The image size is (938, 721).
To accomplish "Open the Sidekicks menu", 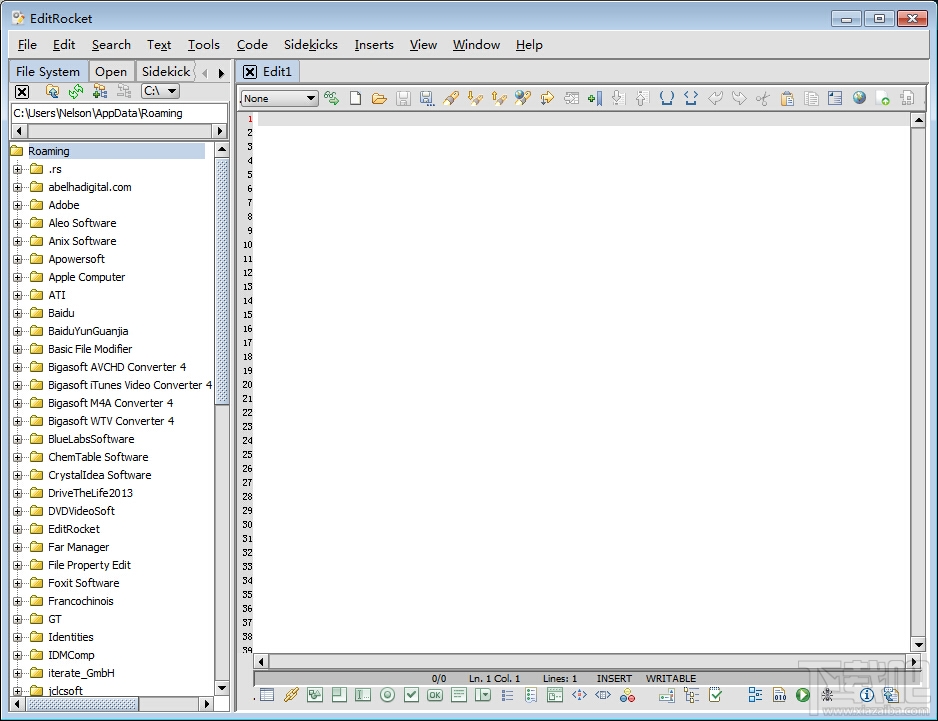I will point(310,44).
